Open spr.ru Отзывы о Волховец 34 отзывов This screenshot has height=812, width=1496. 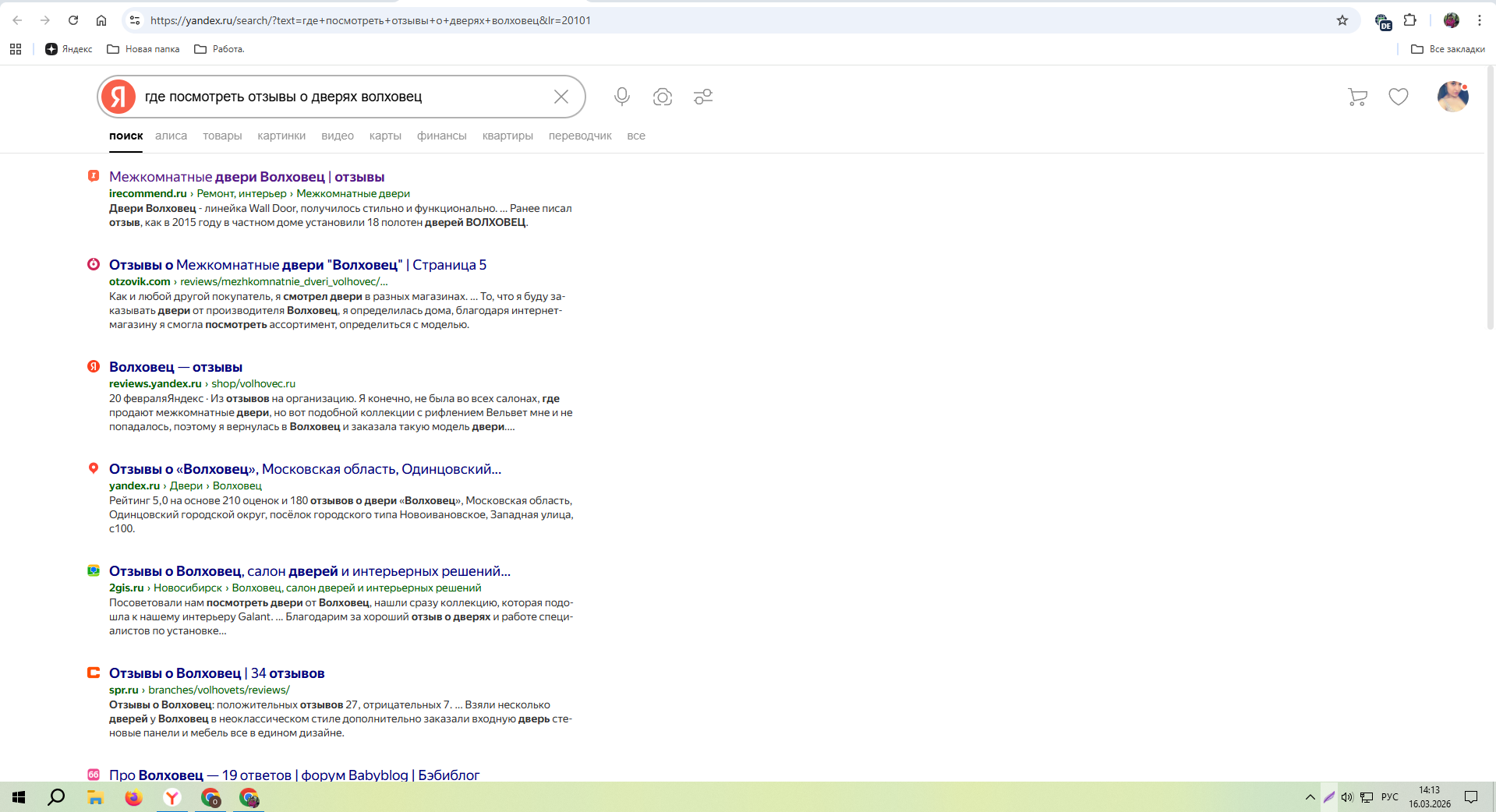click(x=217, y=673)
